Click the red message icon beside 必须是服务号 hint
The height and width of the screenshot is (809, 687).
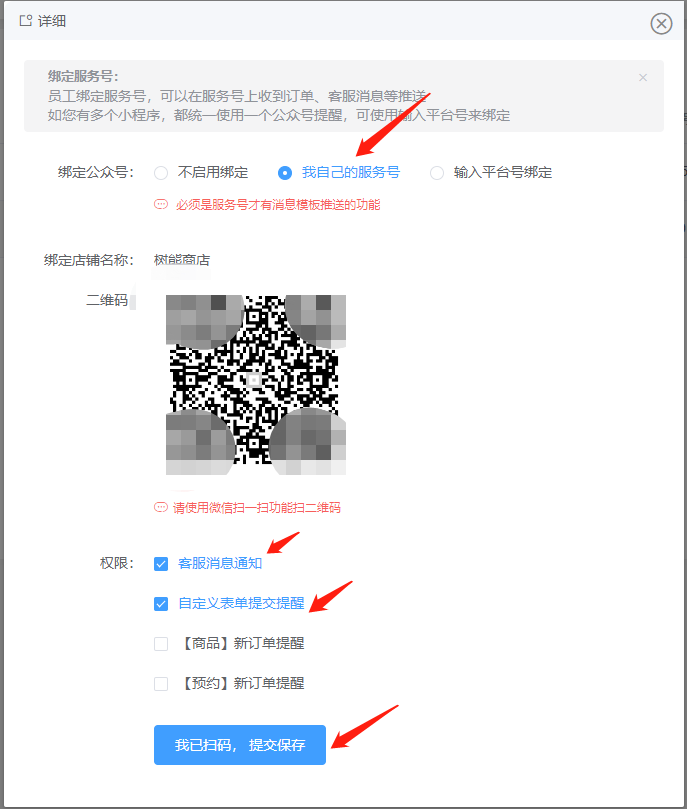tap(161, 204)
